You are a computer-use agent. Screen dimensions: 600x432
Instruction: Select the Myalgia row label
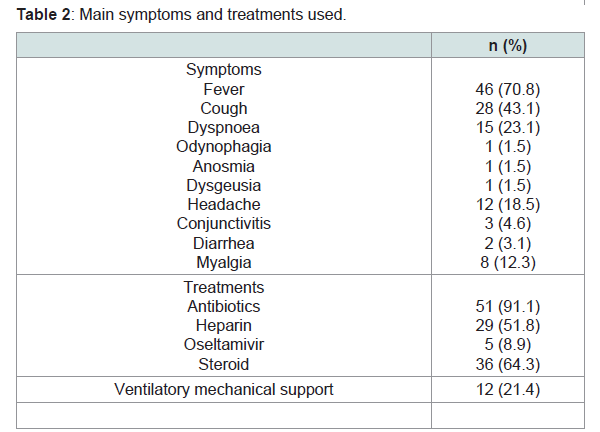(x=224, y=263)
